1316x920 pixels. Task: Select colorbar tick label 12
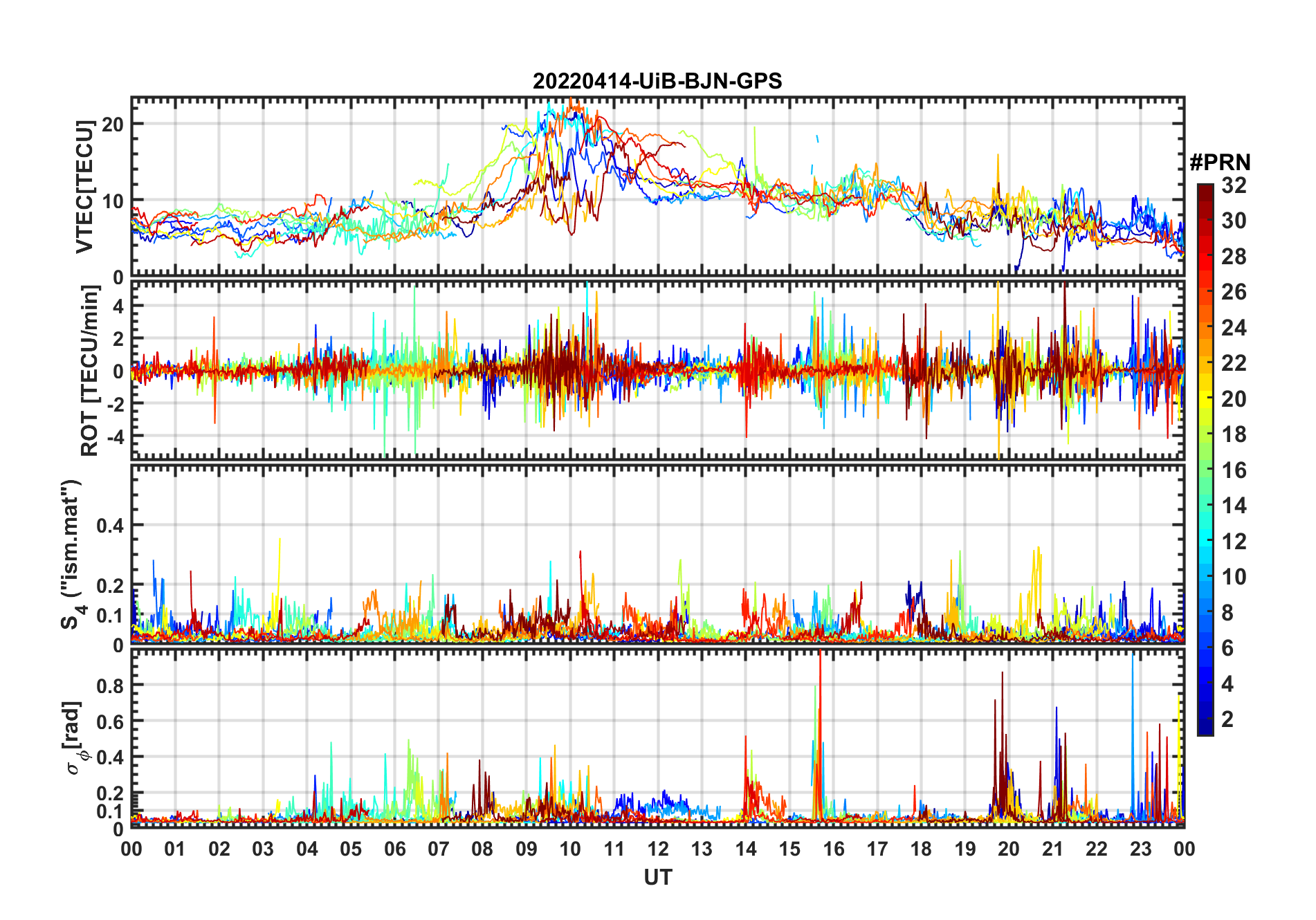coord(1234,542)
